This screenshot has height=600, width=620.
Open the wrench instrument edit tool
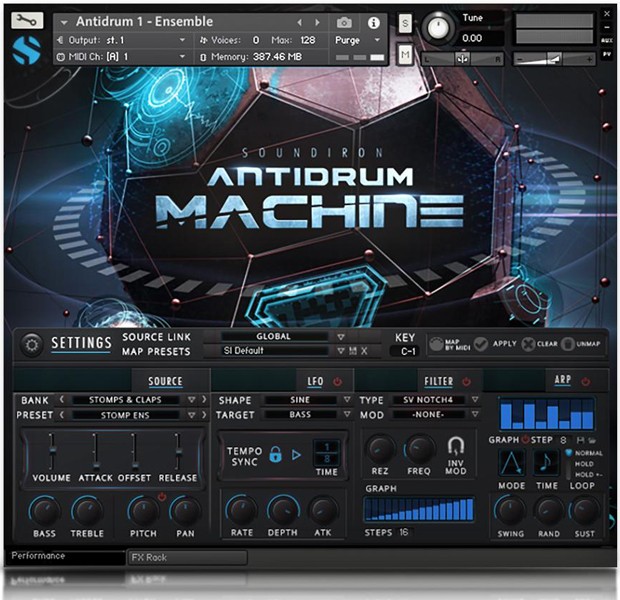click(x=26, y=20)
